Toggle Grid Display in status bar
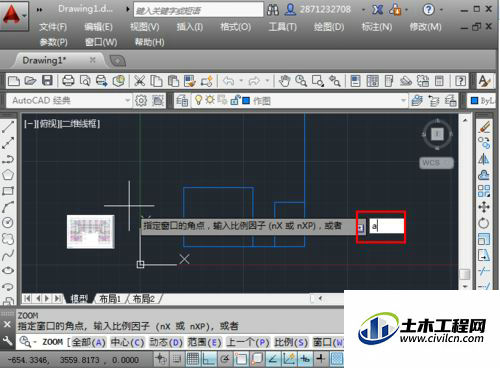Image resolution: width=500 pixels, height=368 pixels. click(x=193, y=359)
